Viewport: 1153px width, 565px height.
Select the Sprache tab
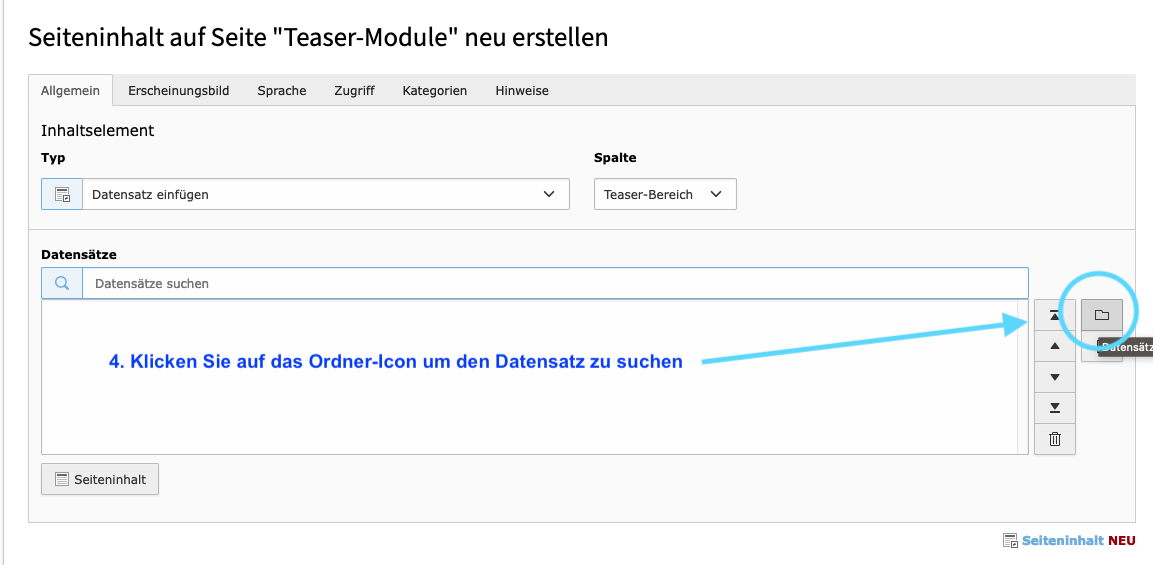[281, 90]
